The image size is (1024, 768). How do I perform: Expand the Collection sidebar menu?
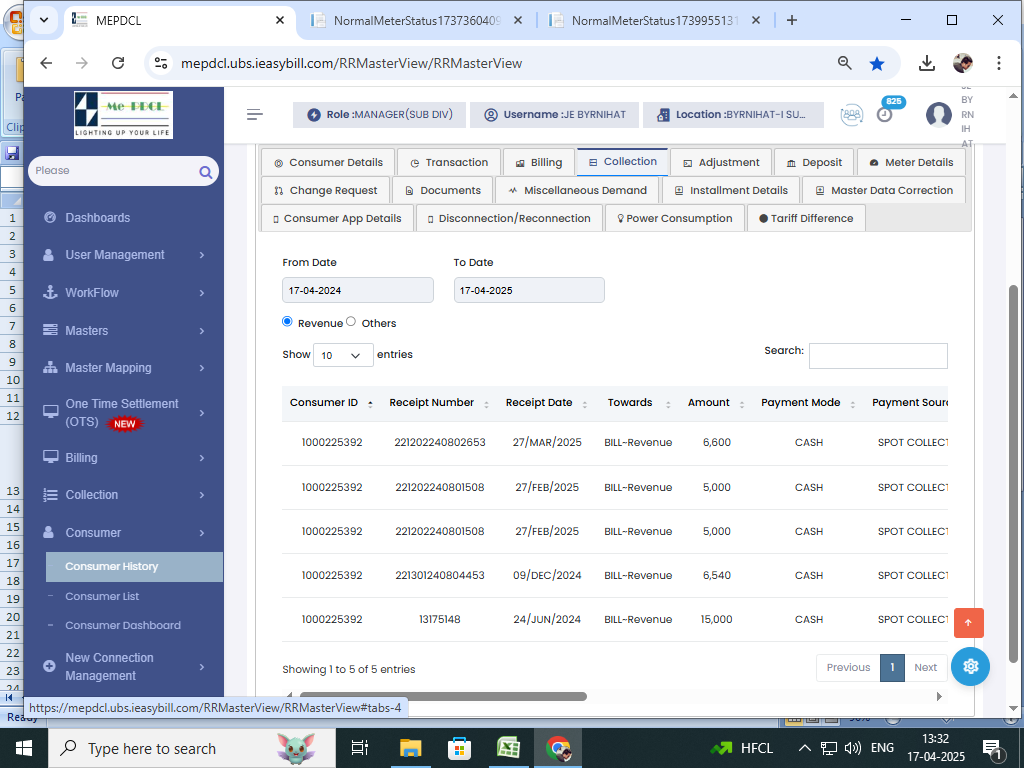tap(123, 495)
